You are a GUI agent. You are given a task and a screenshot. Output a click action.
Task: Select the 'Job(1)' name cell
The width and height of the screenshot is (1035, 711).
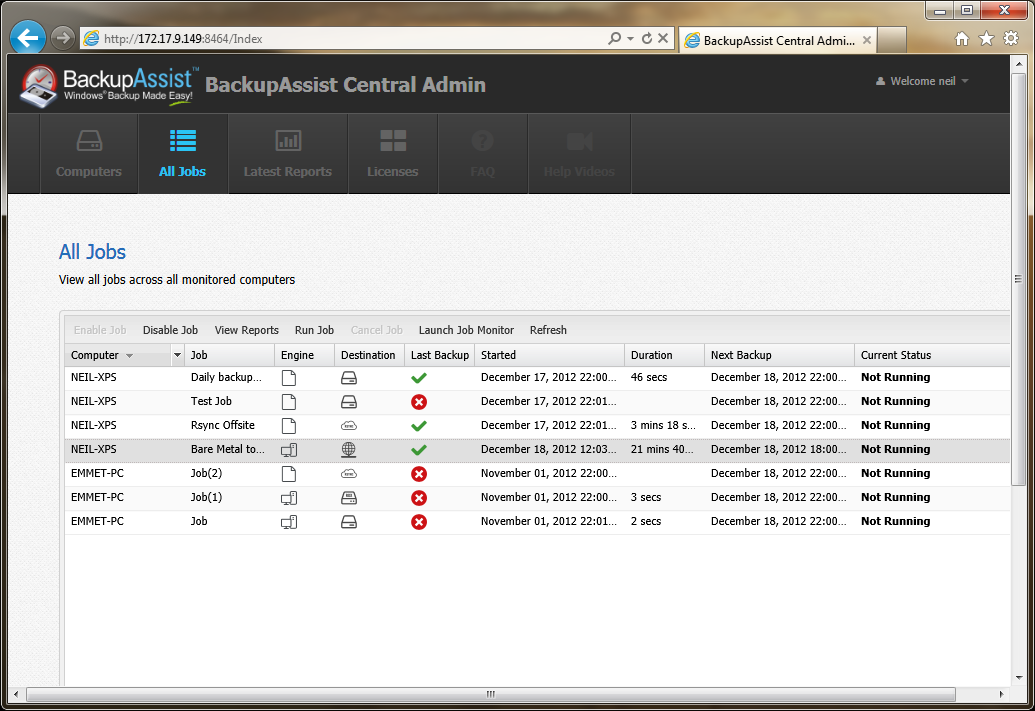coord(230,498)
